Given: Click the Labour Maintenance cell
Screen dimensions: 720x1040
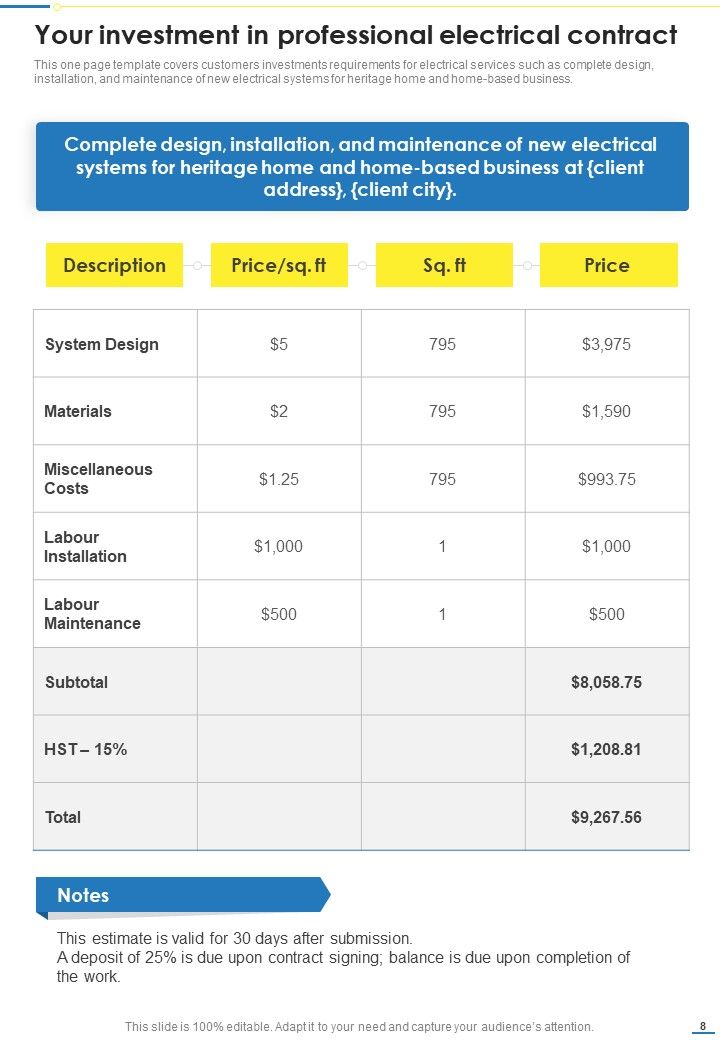Looking at the screenshot, I should 115,614.
